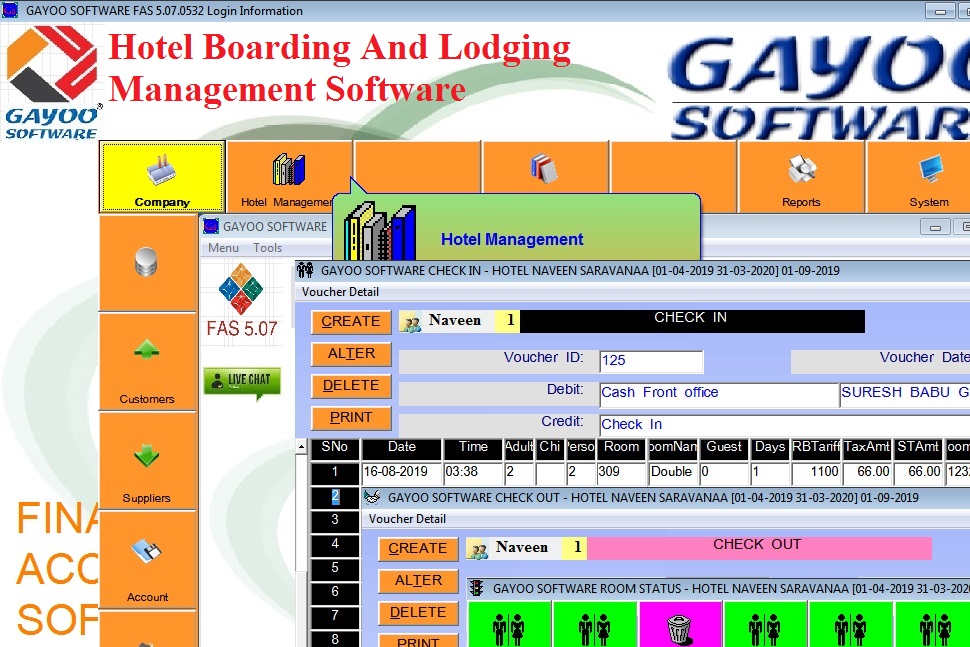This screenshot has width=970, height=647.
Task: Click the database cylinder sidebar button
Action: [147, 263]
